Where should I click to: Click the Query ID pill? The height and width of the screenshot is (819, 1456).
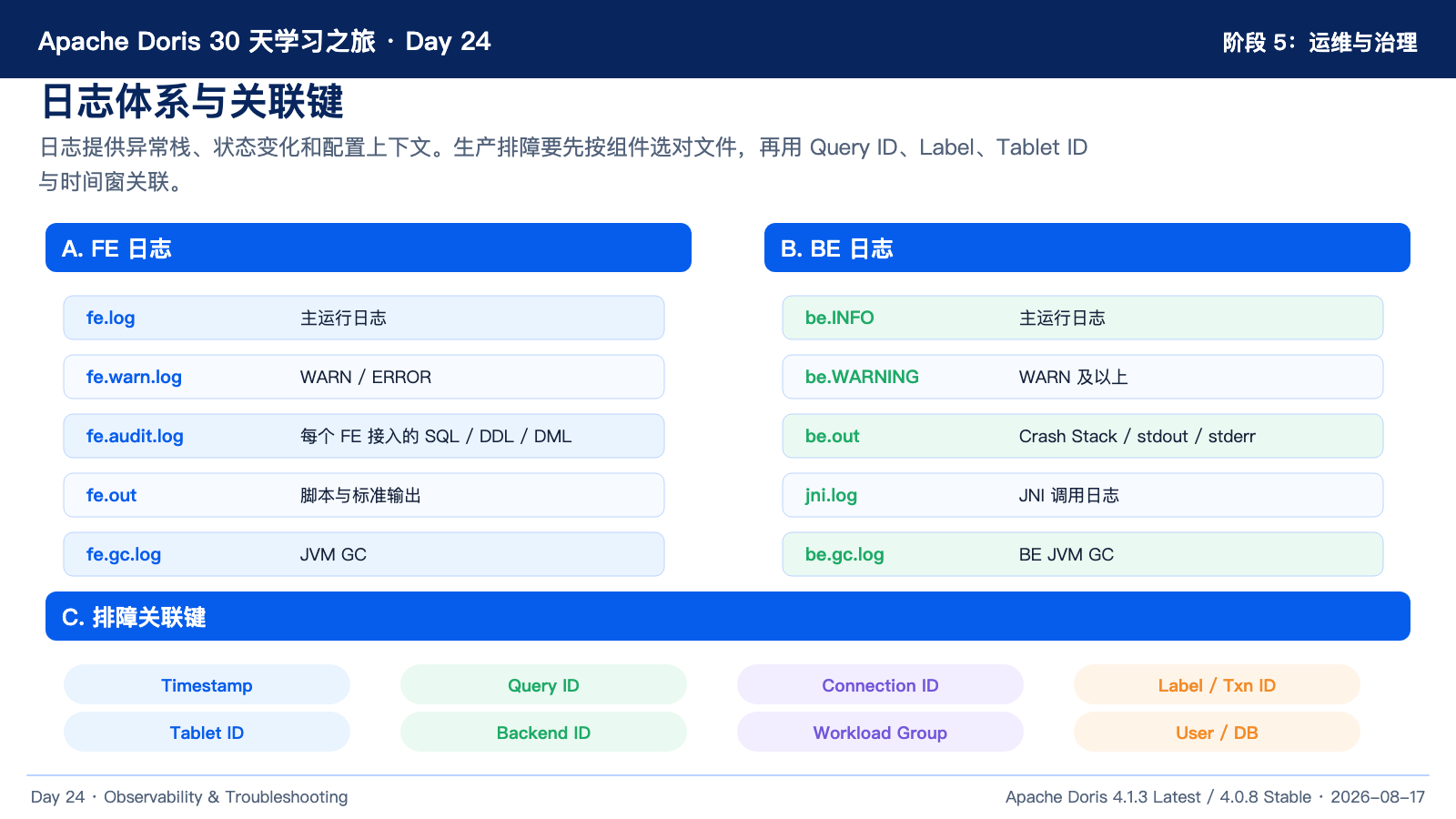pos(543,684)
